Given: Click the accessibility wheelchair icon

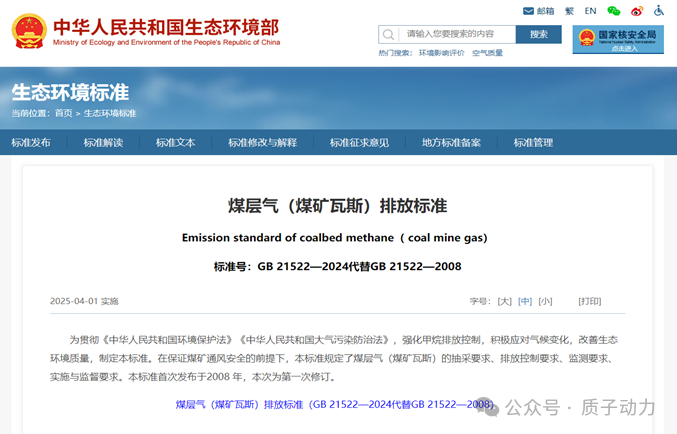Looking at the screenshot, I should point(658,11).
